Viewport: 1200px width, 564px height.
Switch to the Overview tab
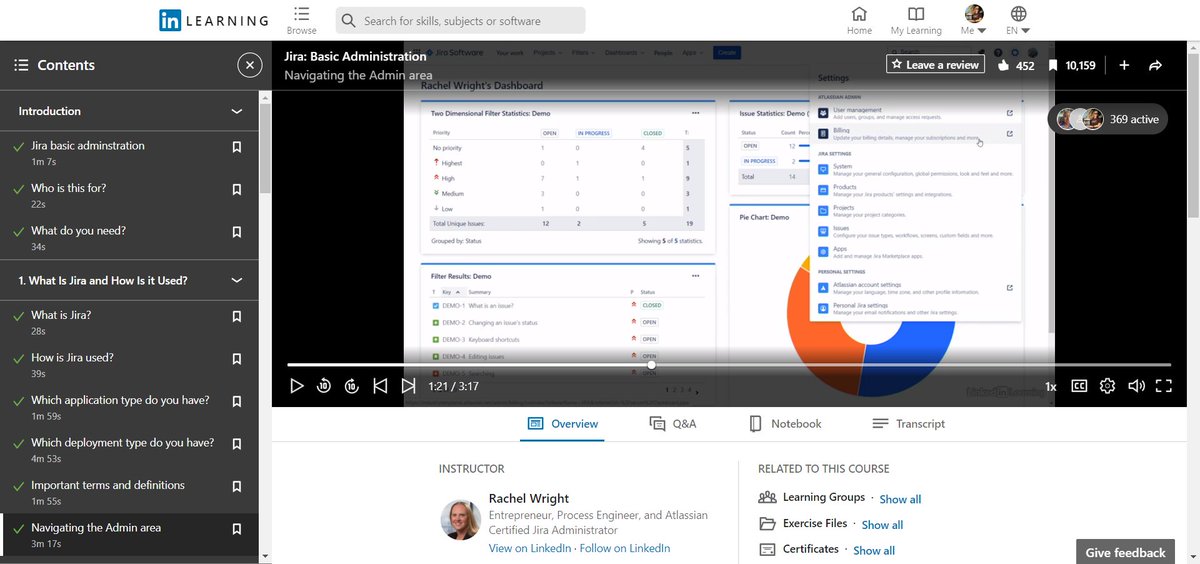pyautogui.click(x=562, y=424)
